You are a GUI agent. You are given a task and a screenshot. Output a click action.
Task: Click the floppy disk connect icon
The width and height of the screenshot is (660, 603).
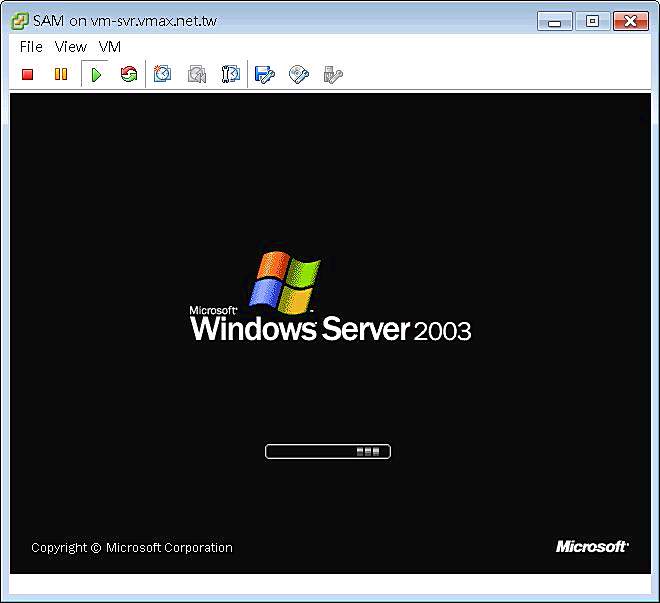(264, 74)
